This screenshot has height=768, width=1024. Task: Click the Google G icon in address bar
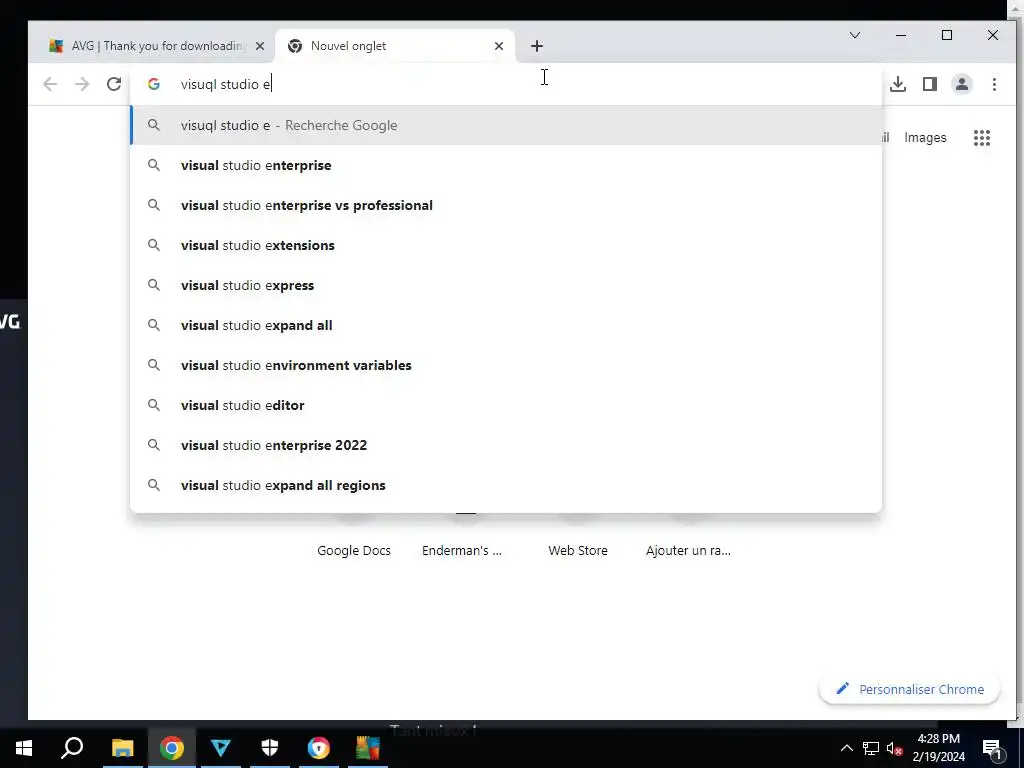[153, 84]
